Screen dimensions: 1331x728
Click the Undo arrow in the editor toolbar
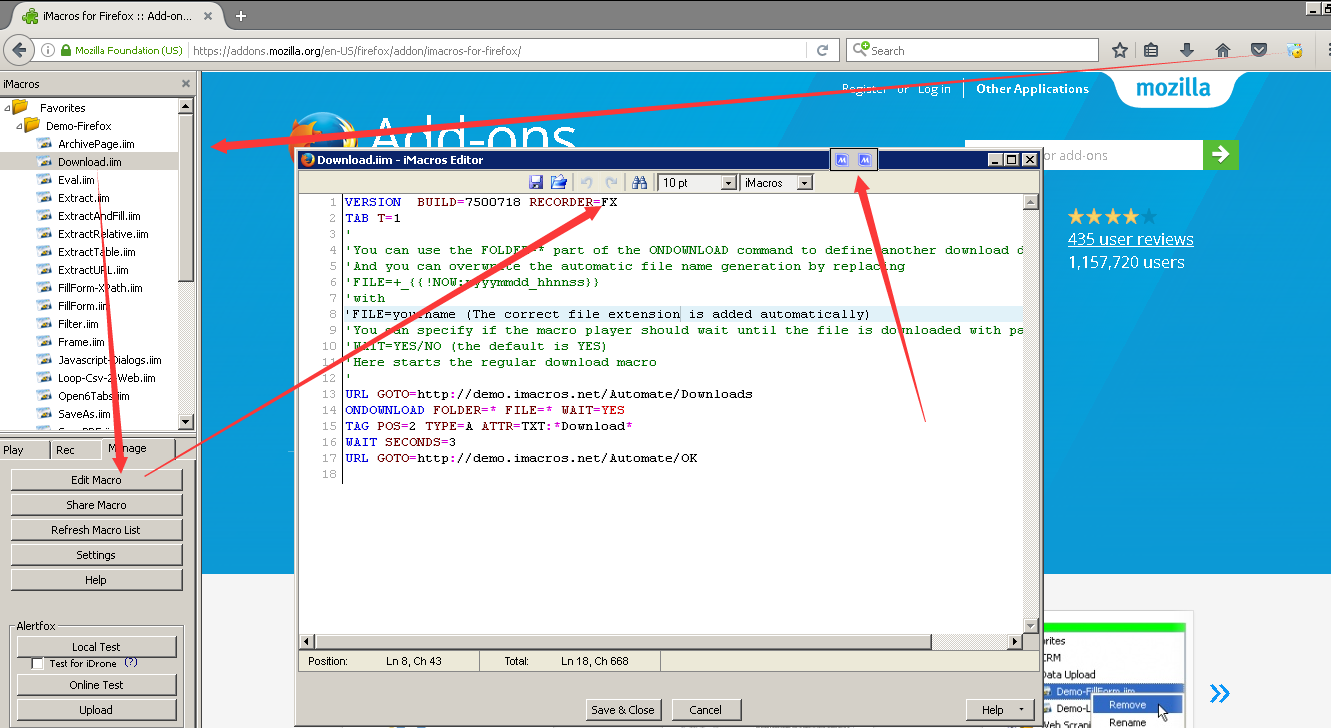[587, 183]
